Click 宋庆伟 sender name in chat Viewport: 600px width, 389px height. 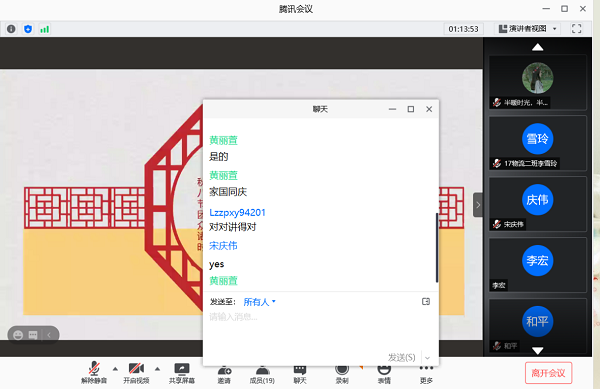click(223, 246)
